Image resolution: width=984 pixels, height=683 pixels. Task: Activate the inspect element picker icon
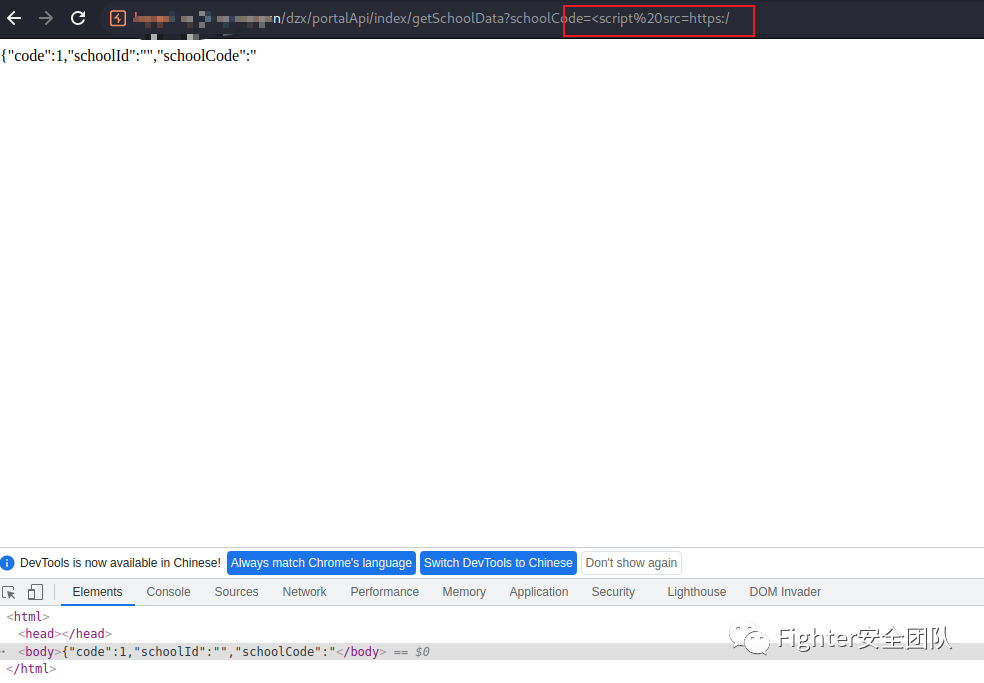9,592
